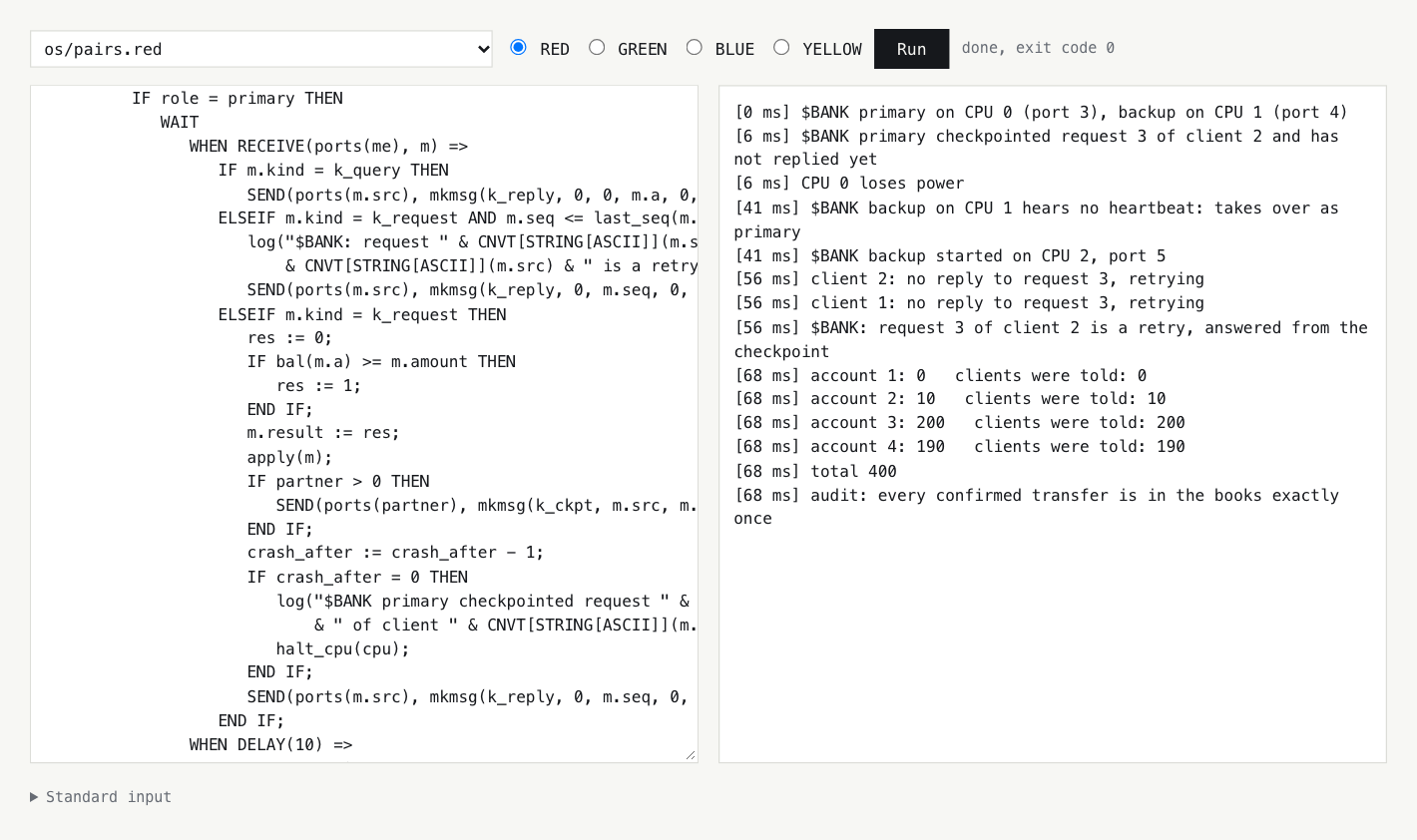This screenshot has width=1417, height=840.
Task: Click the line 'WHEN RECEIVE(ports(me), m) =>'
Action: (x=328, y=146)
